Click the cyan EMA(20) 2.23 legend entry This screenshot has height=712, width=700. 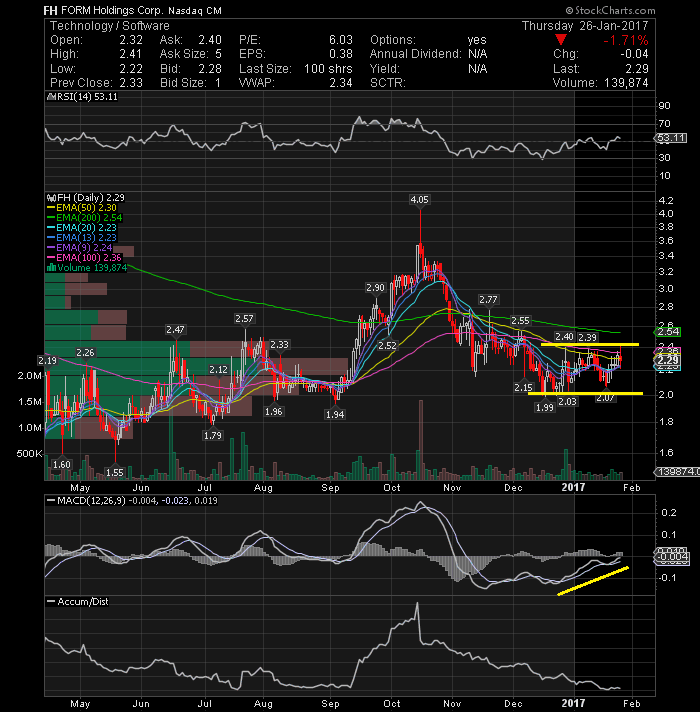(x=82, y=227)
